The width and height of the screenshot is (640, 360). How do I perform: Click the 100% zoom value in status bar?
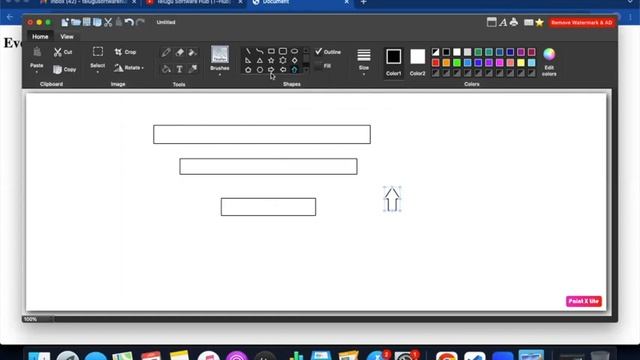[30, 319]
